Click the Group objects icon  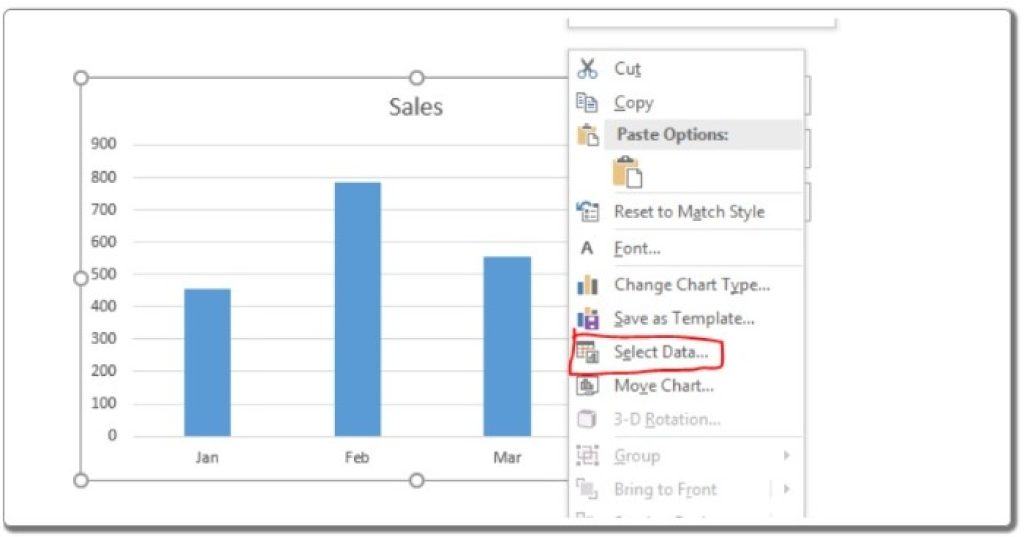[x=587, y=455]
